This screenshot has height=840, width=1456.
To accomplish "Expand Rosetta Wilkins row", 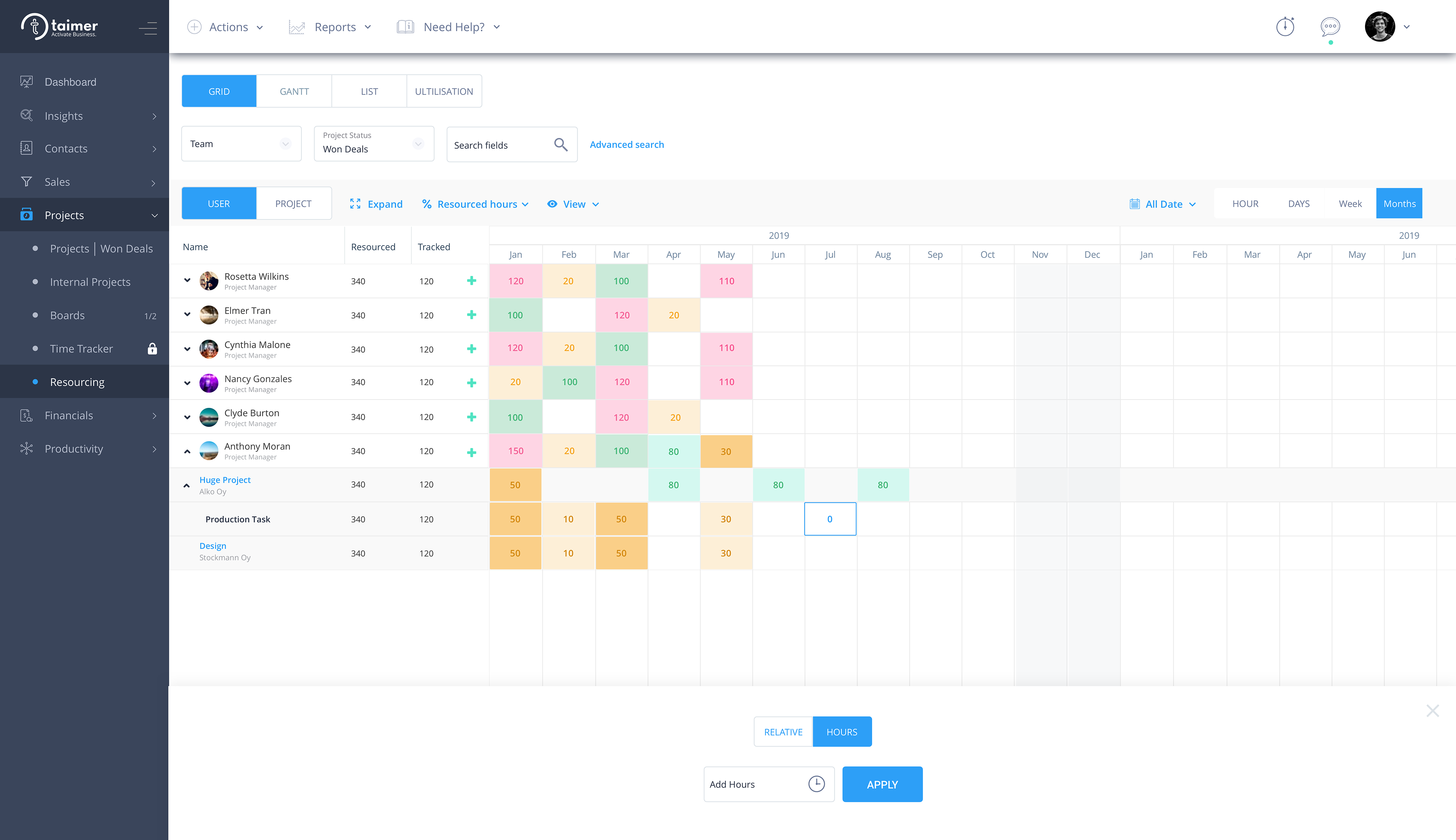I will point(187,281).
